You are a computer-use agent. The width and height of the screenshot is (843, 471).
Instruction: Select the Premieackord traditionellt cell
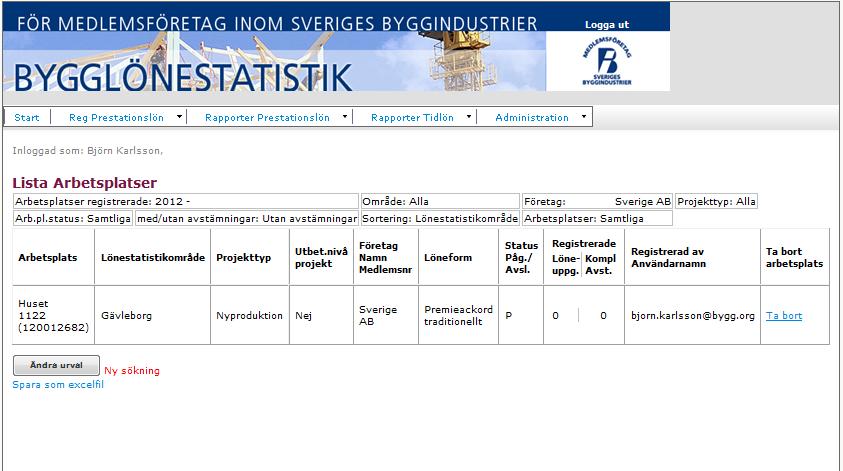click(x=459, y=315)
